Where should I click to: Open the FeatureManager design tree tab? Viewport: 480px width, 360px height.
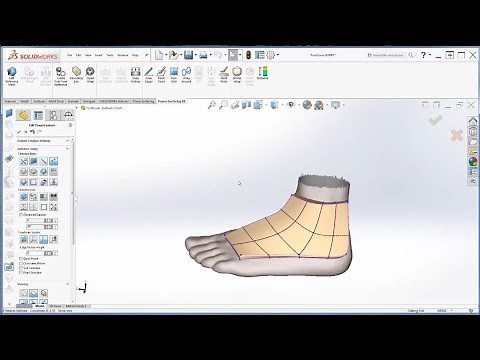23,115
